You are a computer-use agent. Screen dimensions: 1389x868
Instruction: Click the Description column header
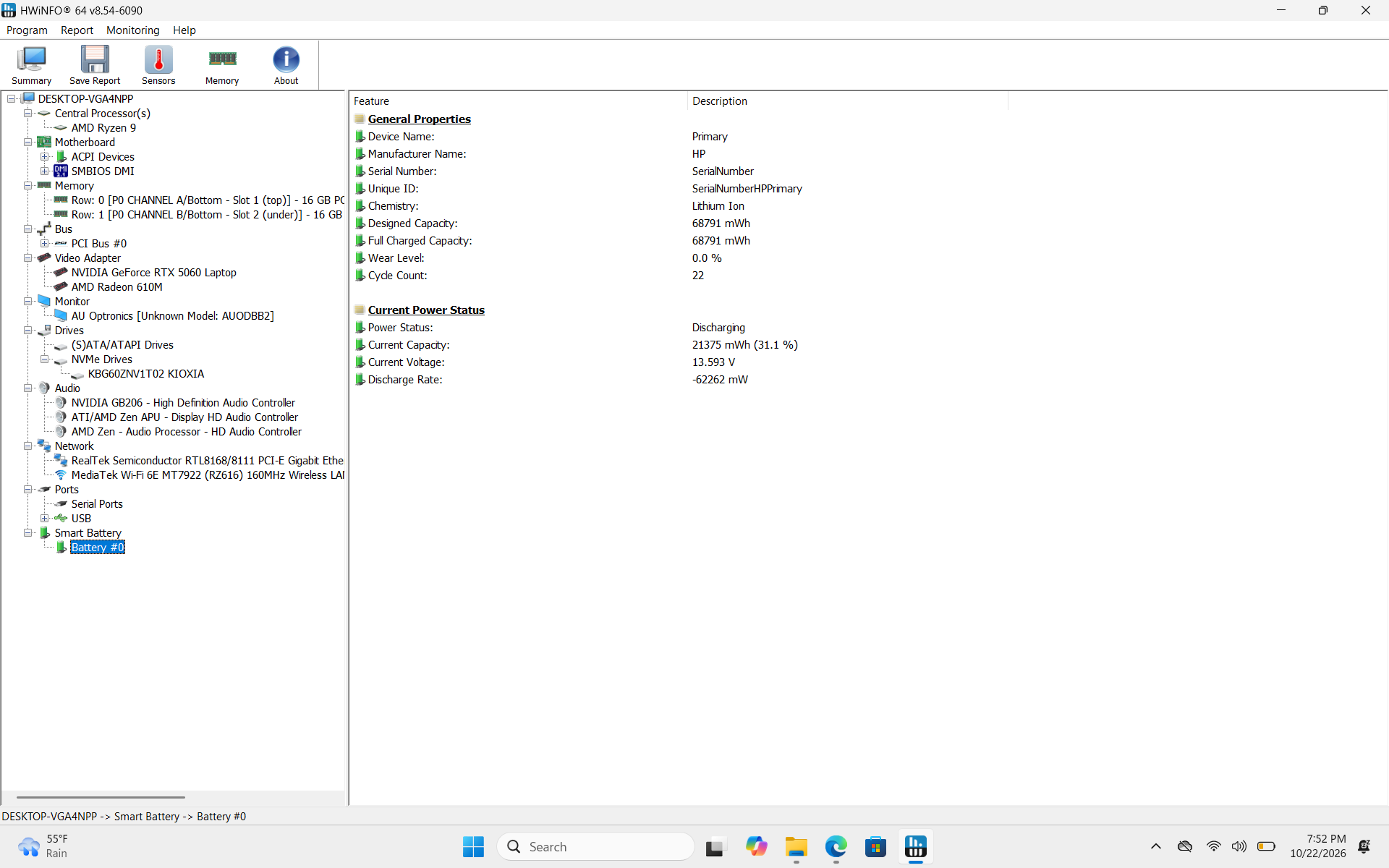tap(847, 101)
